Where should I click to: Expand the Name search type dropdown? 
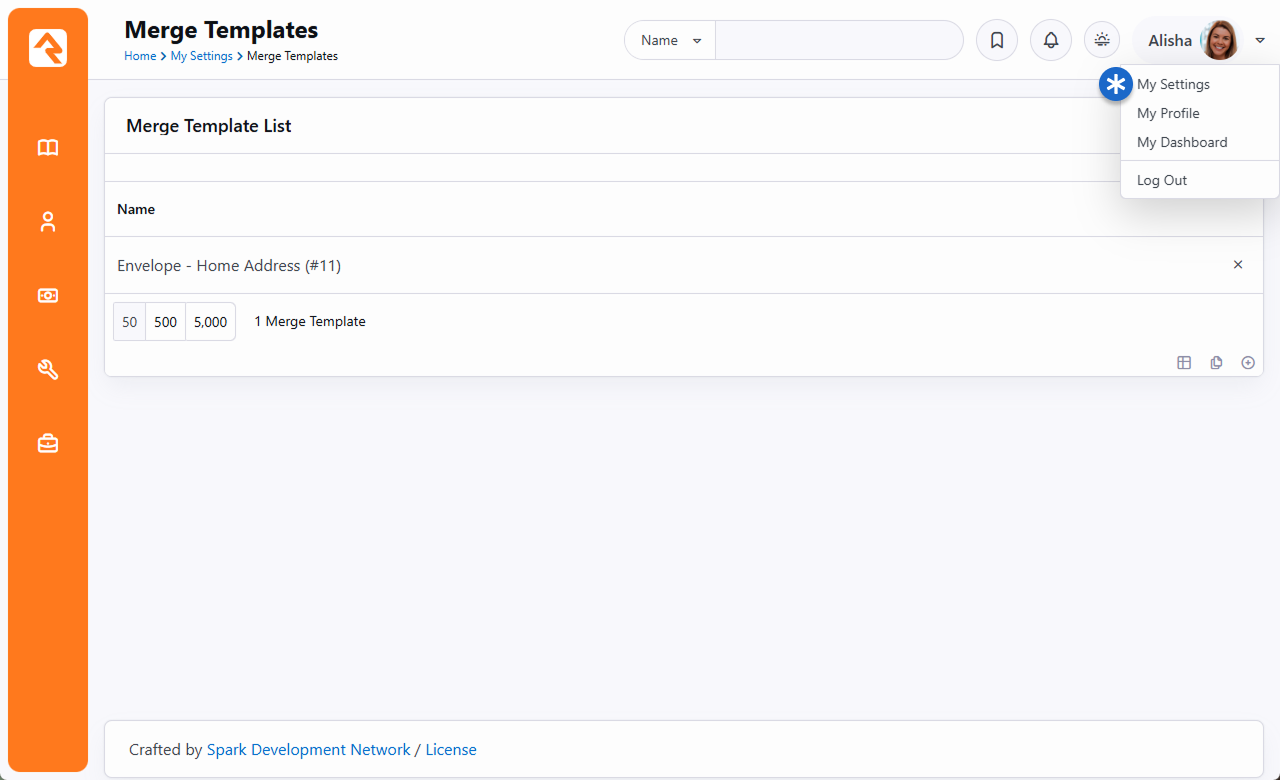pos(670,41)
